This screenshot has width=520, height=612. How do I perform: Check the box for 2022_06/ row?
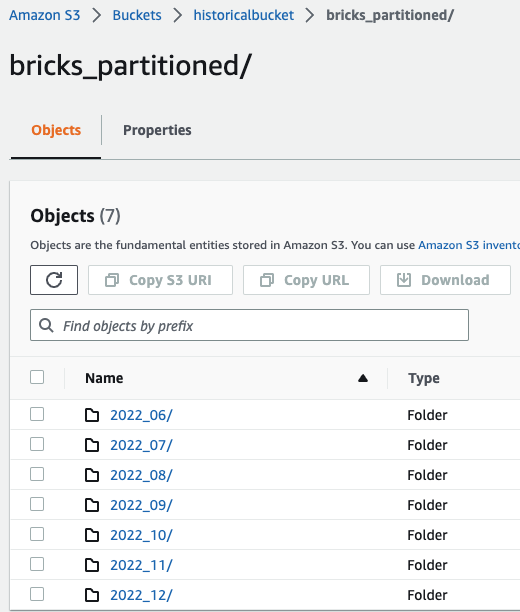click(37, 414)
